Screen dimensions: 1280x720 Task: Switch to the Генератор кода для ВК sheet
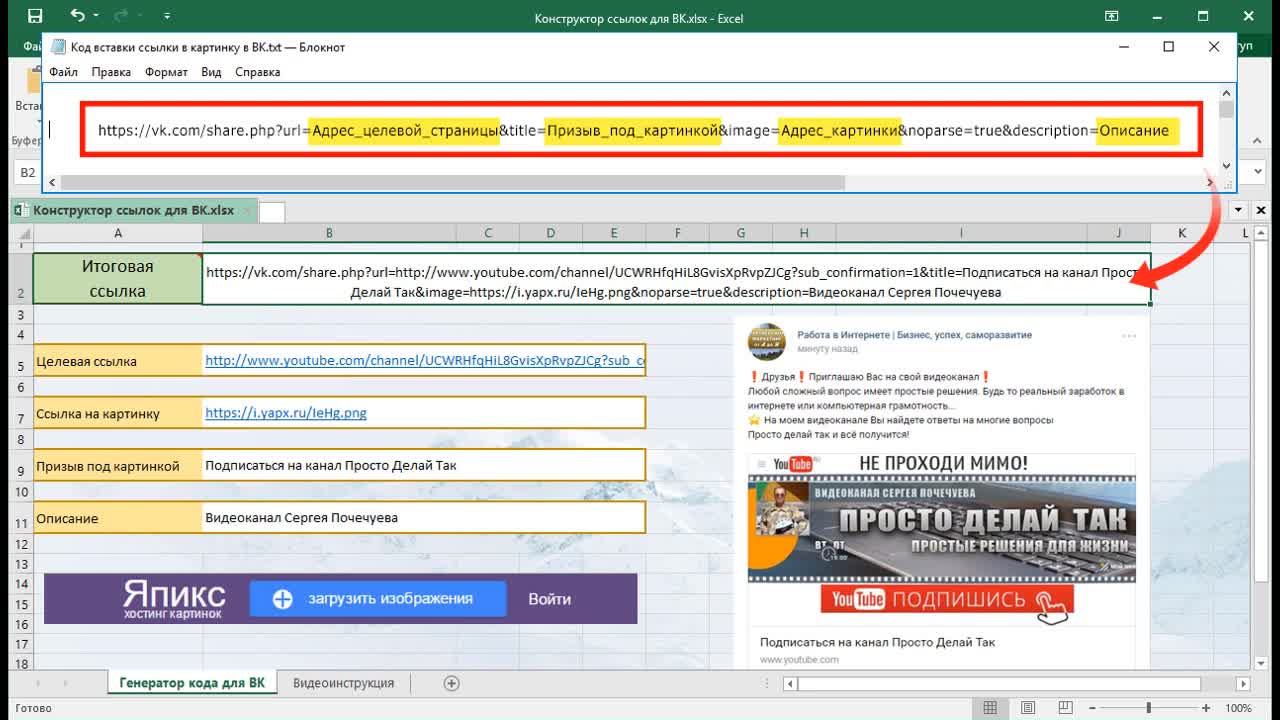(x=192, y=683)
